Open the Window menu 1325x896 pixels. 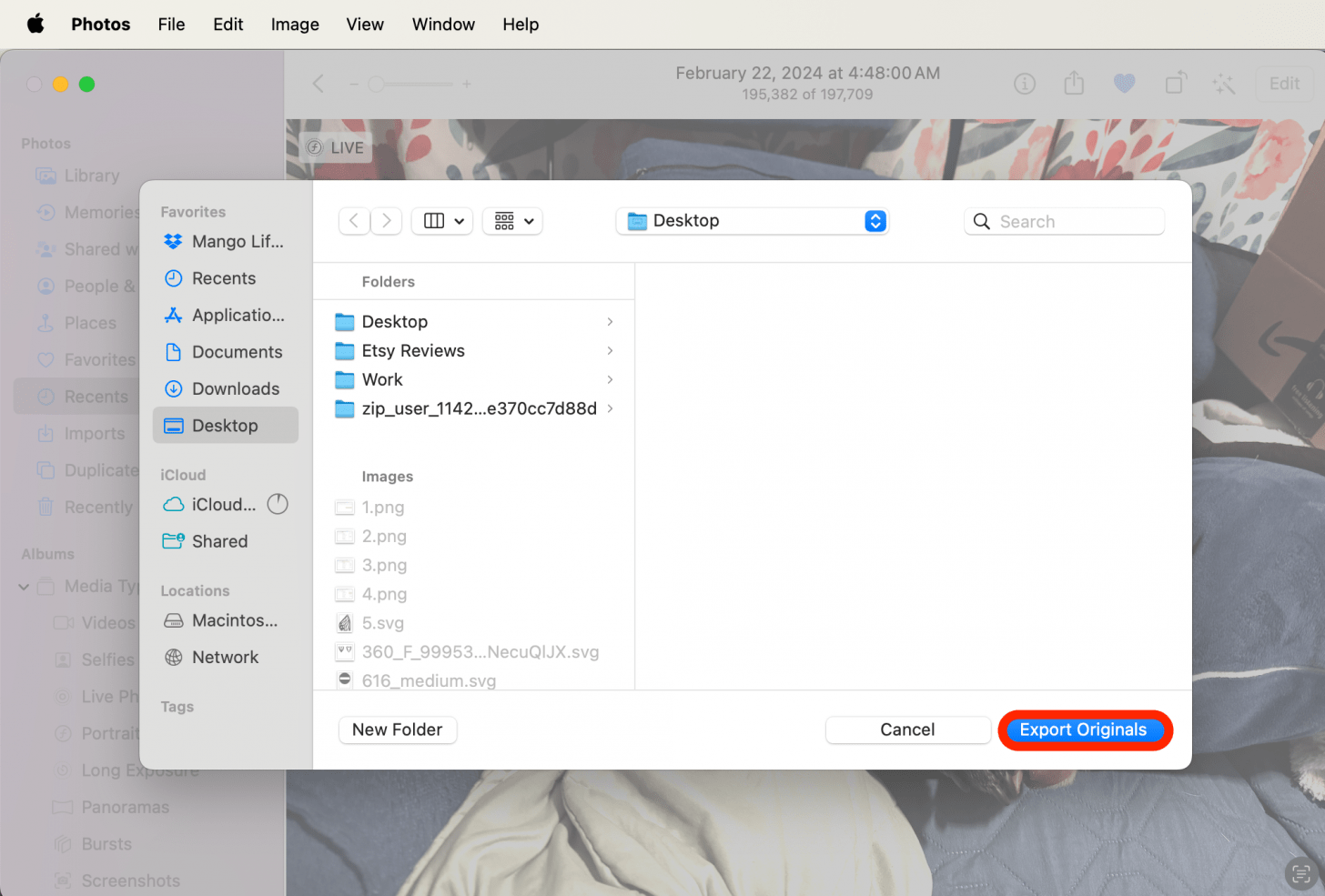tap(443, 25)
